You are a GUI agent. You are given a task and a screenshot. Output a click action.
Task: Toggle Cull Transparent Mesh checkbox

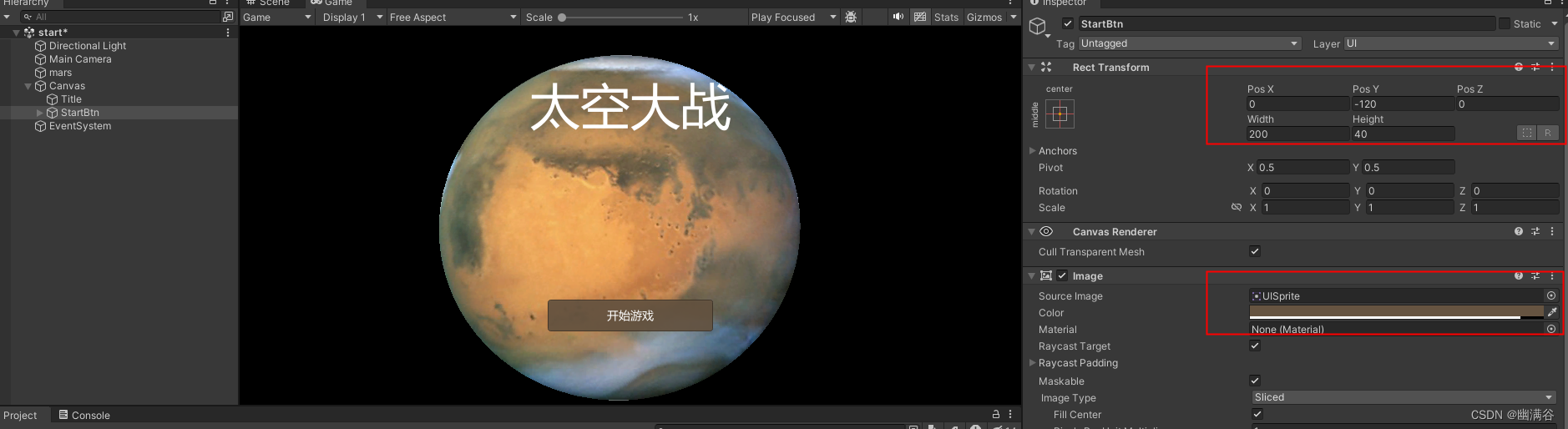[x=1255, y=251]
